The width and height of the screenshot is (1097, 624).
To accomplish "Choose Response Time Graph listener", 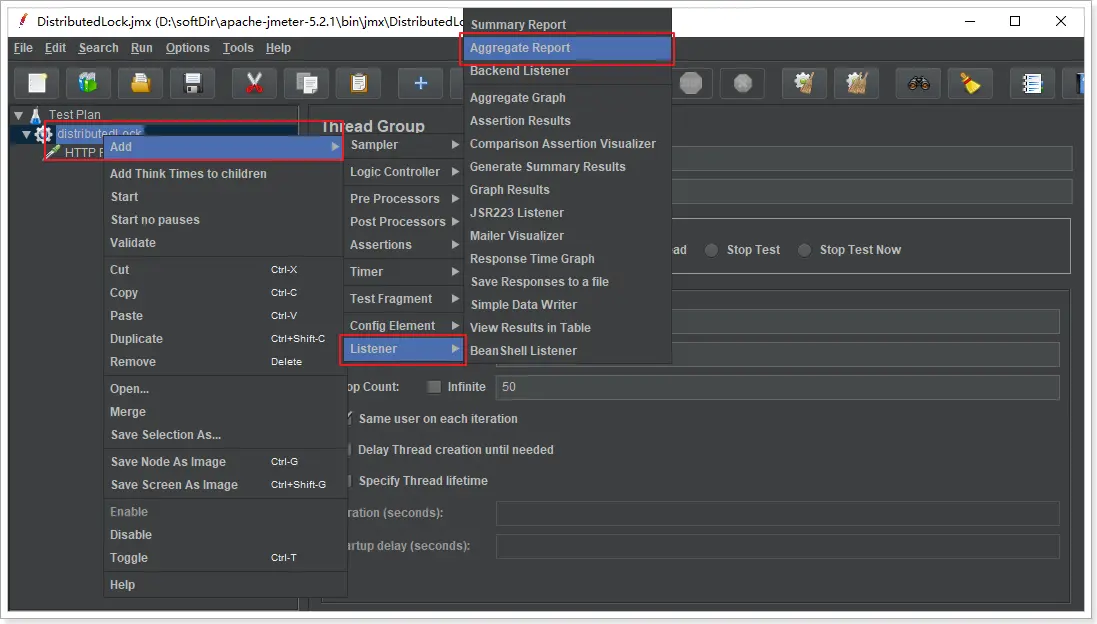I will (x=567, y=259).
